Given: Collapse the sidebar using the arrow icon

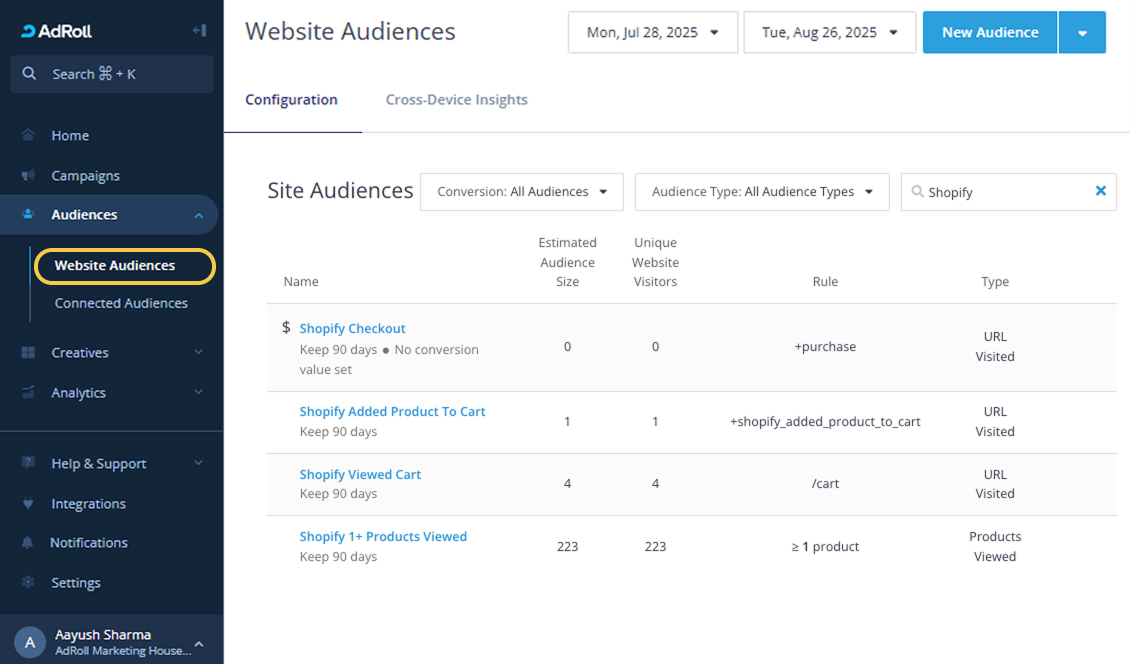Looking at the screenshot, I should coord(199,31).
